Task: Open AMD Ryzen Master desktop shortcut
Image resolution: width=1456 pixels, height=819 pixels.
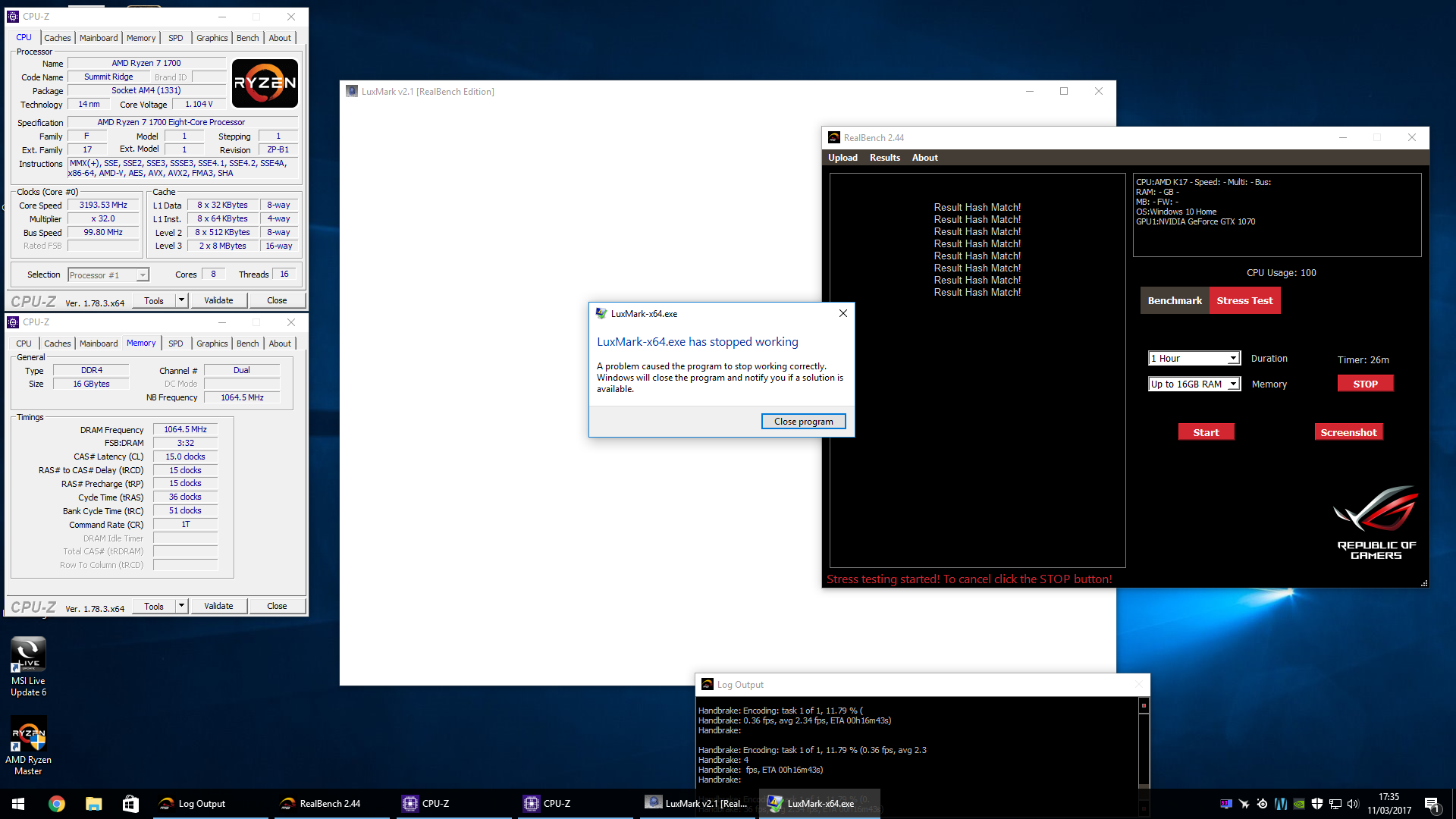Action: point(28,745)
